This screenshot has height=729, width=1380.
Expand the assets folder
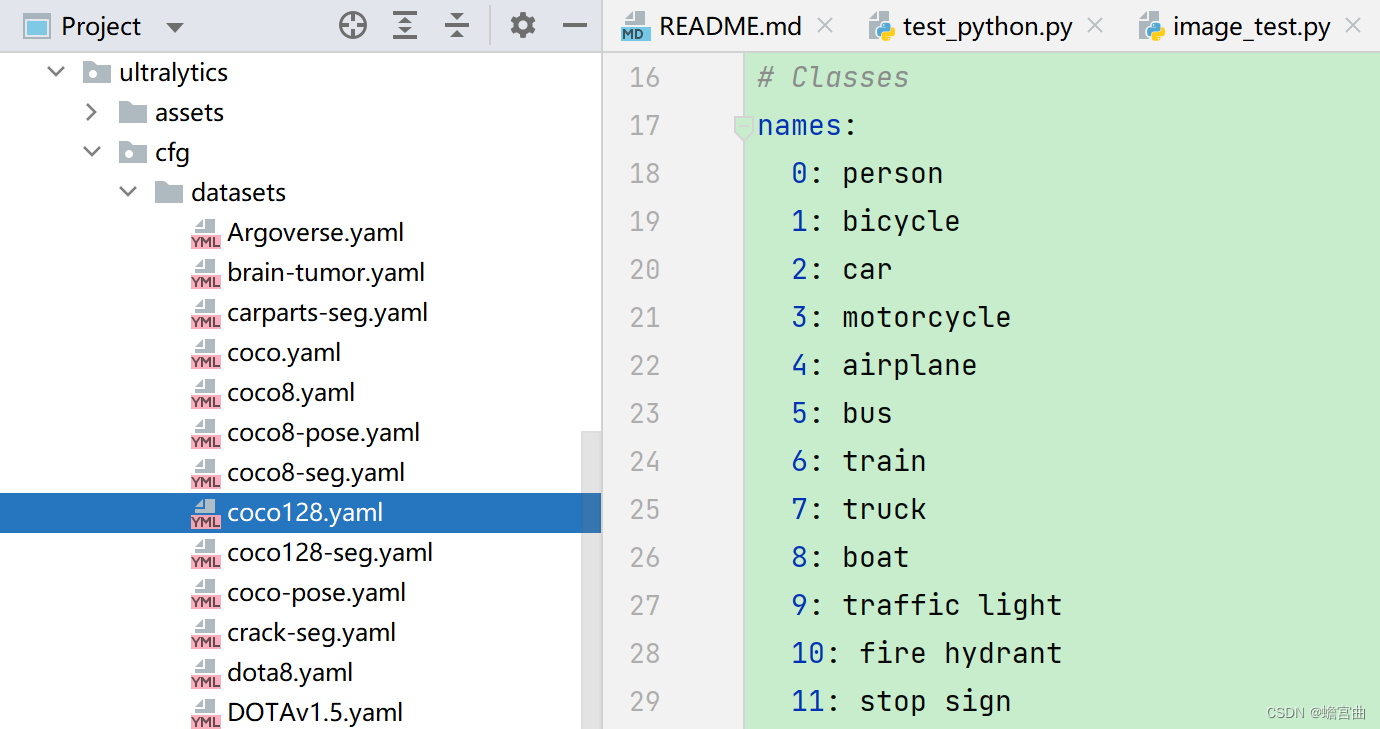click(92, 112)
